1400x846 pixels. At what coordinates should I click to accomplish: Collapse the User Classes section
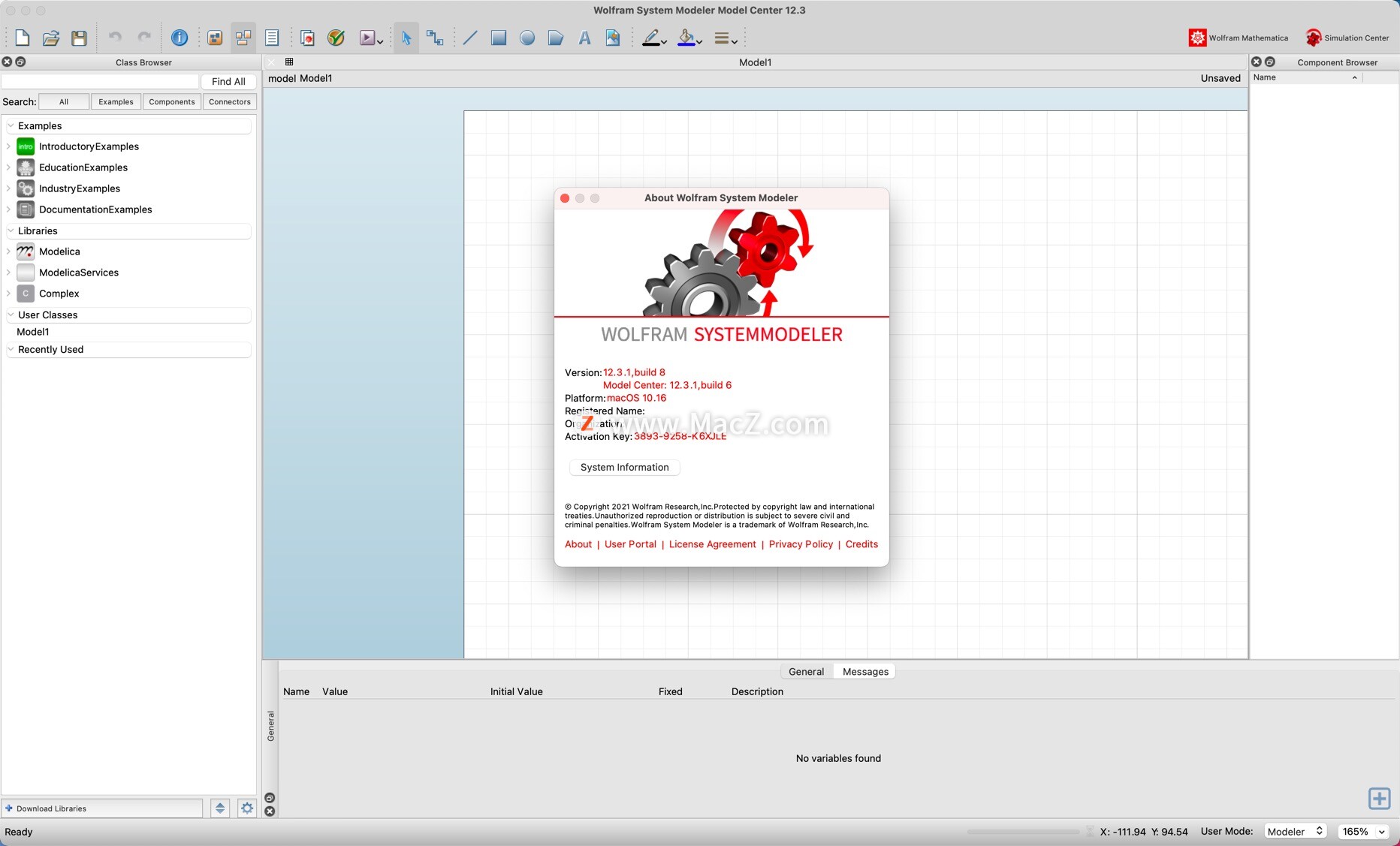click(11, 315)
